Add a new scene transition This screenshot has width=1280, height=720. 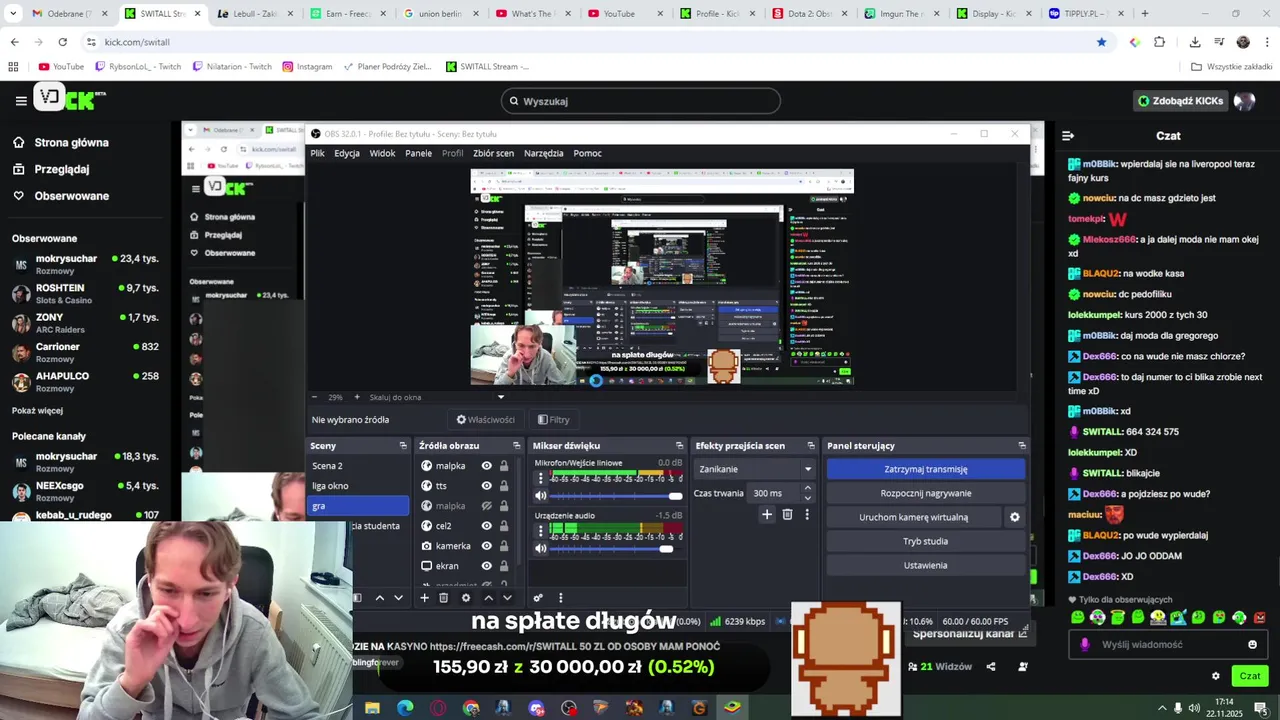pyautogui.click(x=767, y=515)
